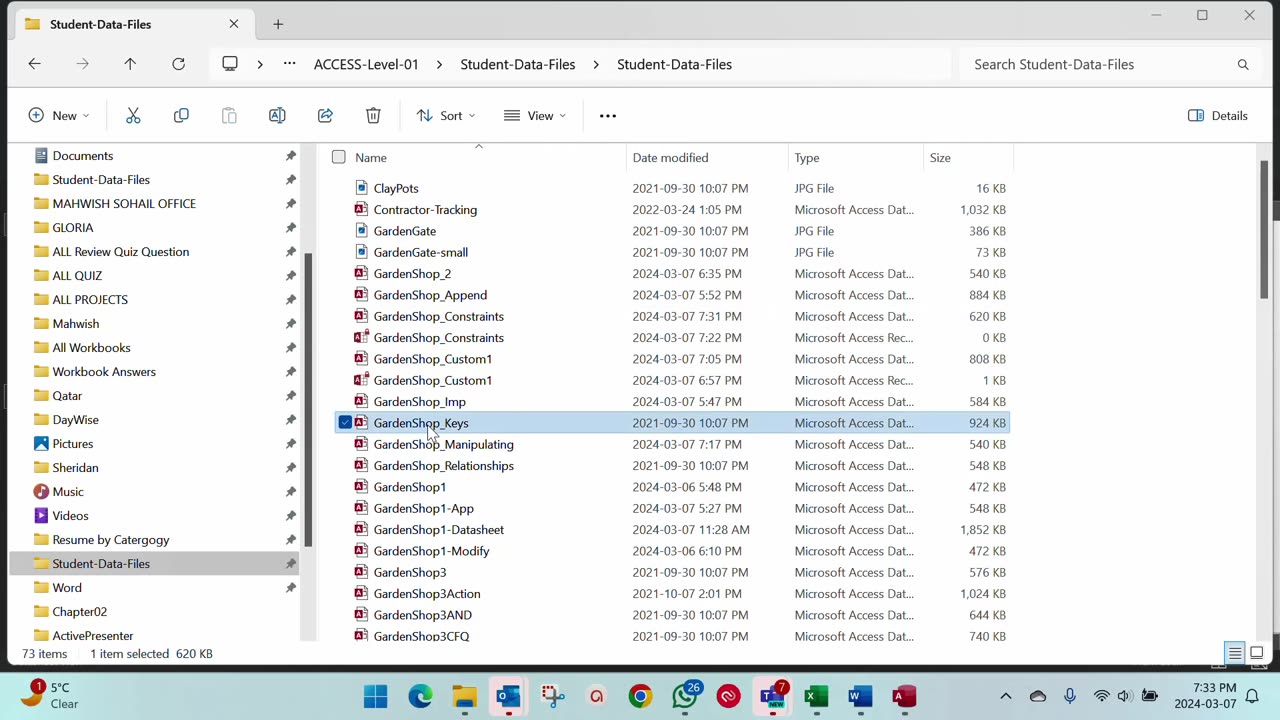The width and height of the screenshot is (1280, 720).
Task: Delete the selected file using trash icon
Action: click(x=373, y=116)
